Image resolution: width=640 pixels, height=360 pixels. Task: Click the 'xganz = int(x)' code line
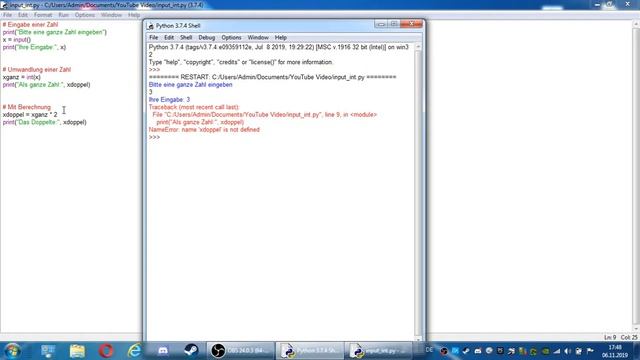[21, 77]
